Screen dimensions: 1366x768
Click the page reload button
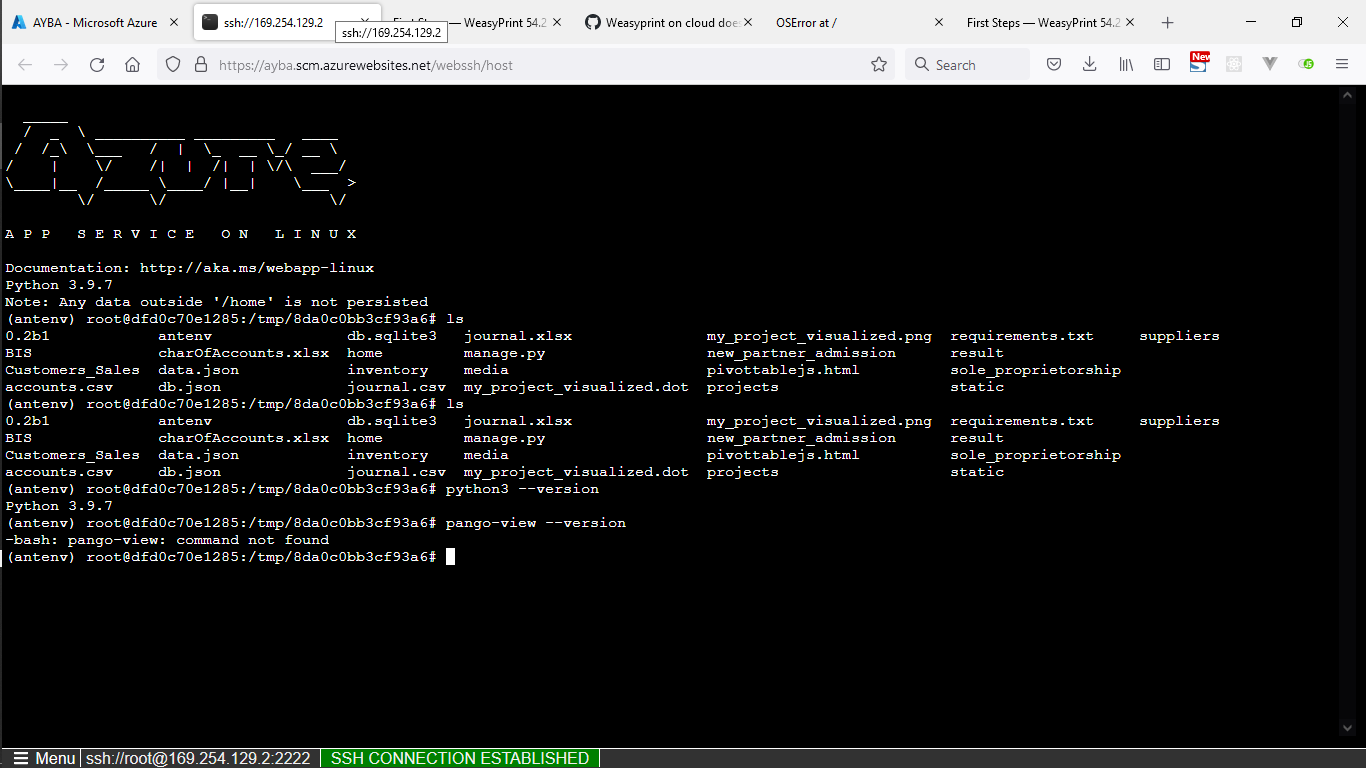(96, 63)
